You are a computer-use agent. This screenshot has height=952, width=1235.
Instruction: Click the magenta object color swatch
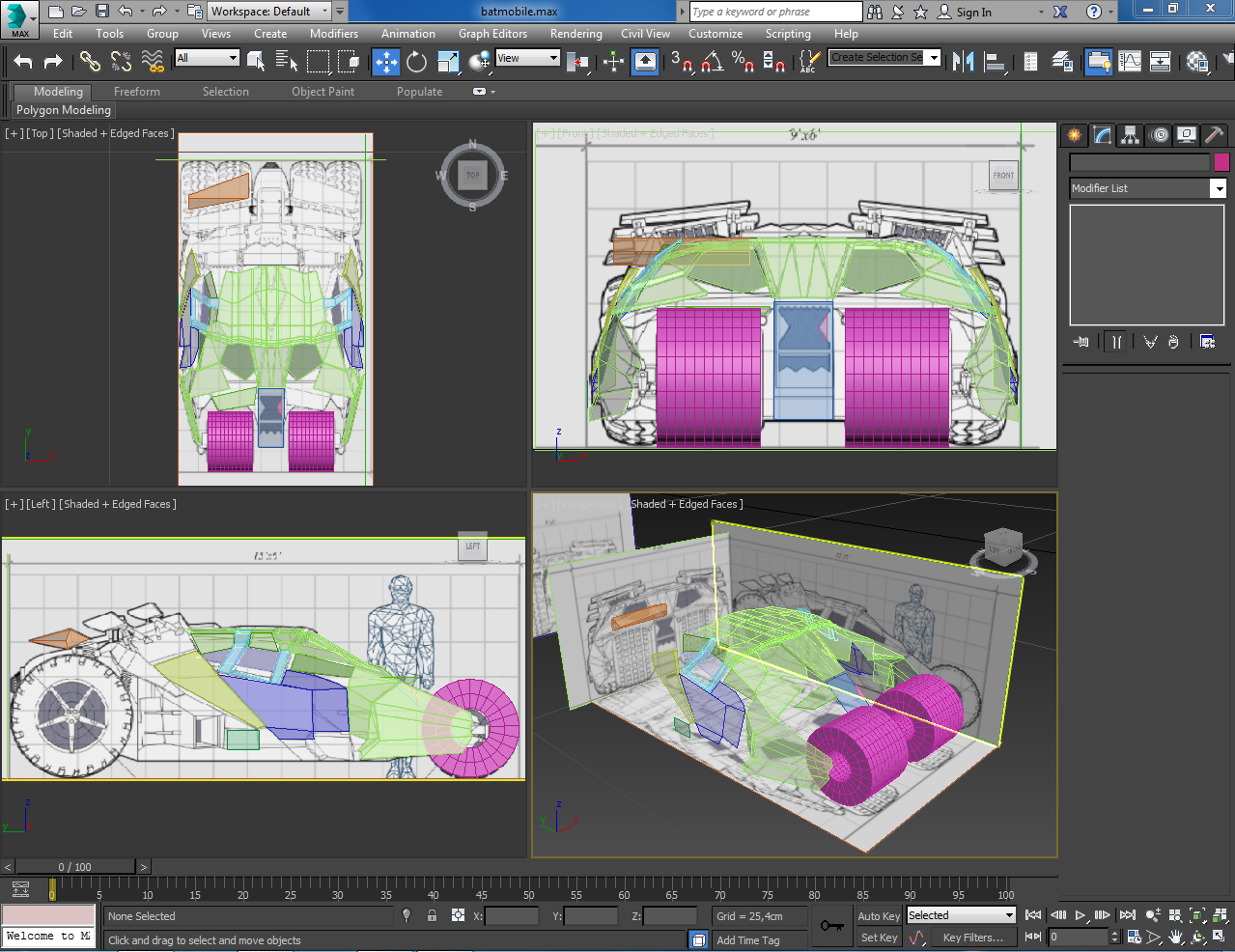tap(1221, 162)
